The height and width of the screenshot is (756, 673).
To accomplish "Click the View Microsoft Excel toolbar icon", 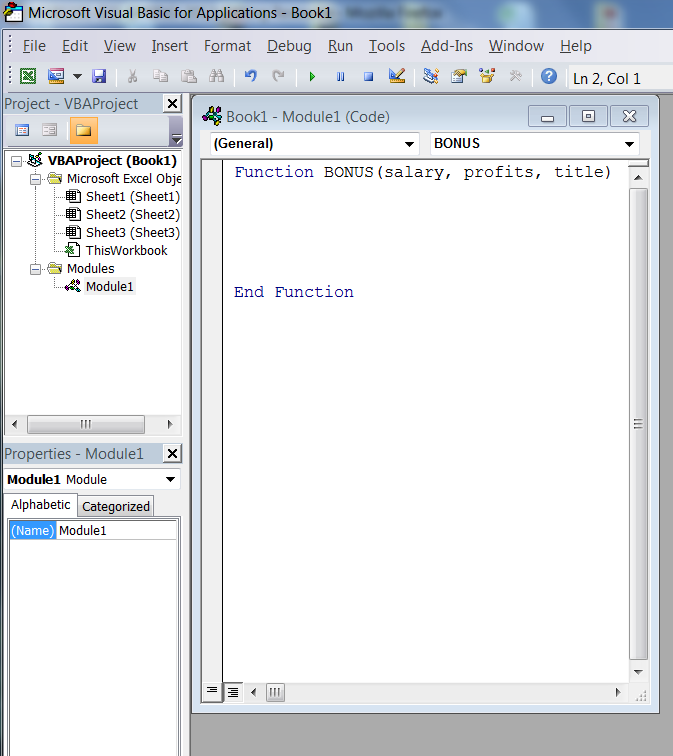I will click(x=28, y=76).
